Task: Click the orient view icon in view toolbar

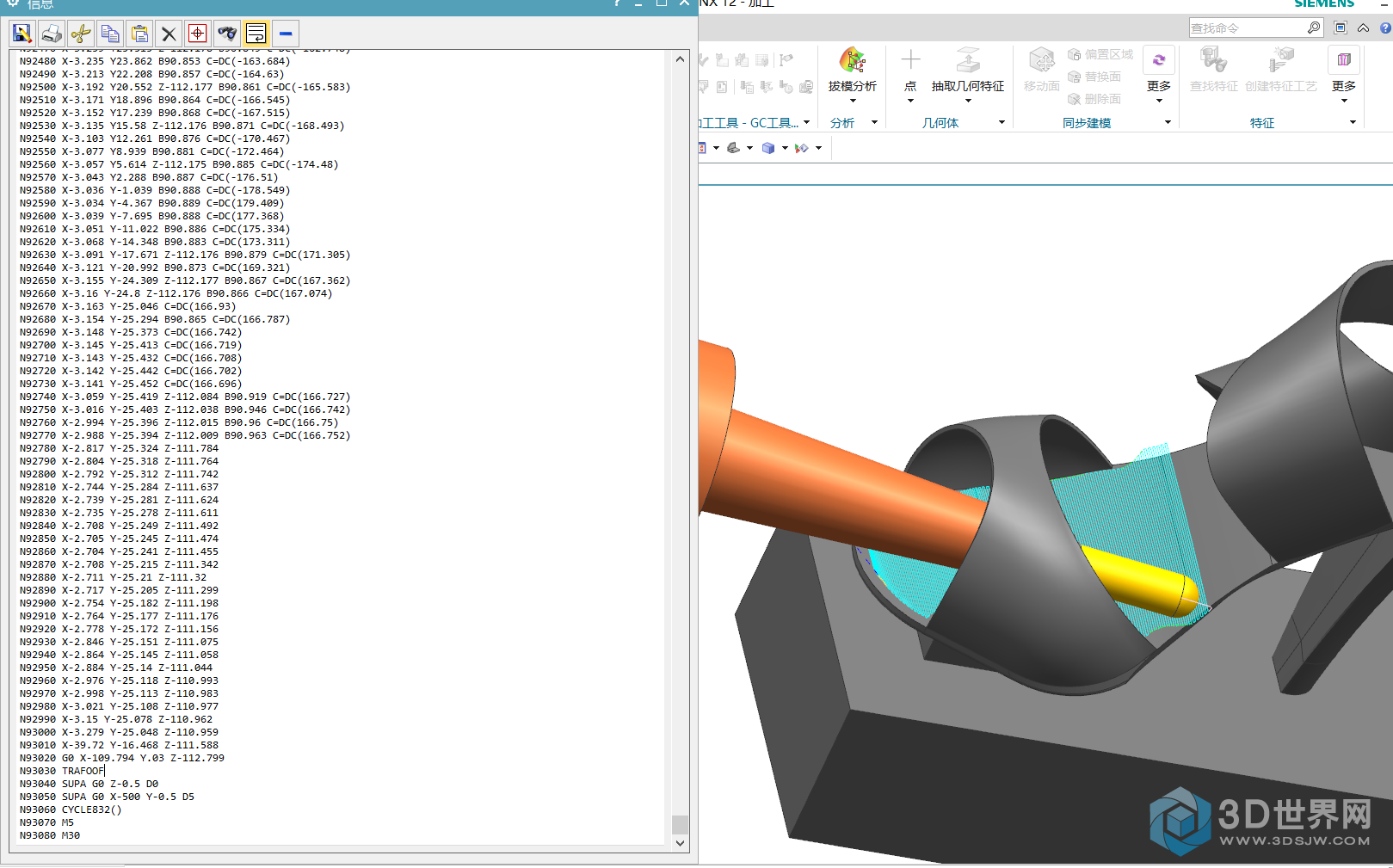Action: 733,148
